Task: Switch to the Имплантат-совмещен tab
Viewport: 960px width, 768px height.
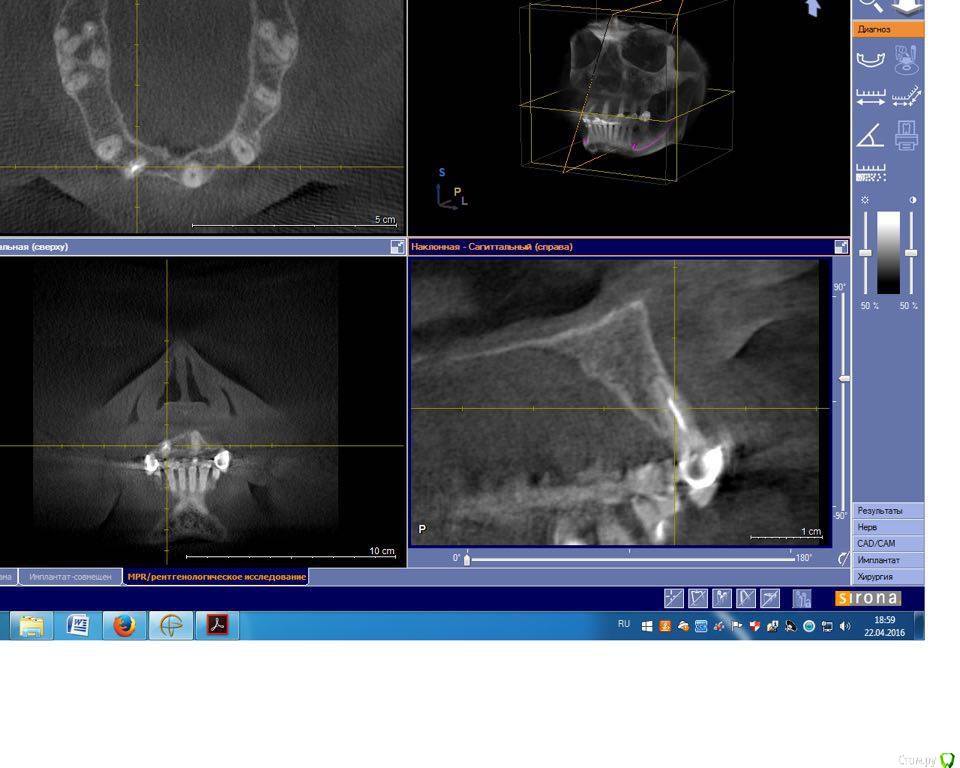Action: pyautogui.click(x=70, y=577)
